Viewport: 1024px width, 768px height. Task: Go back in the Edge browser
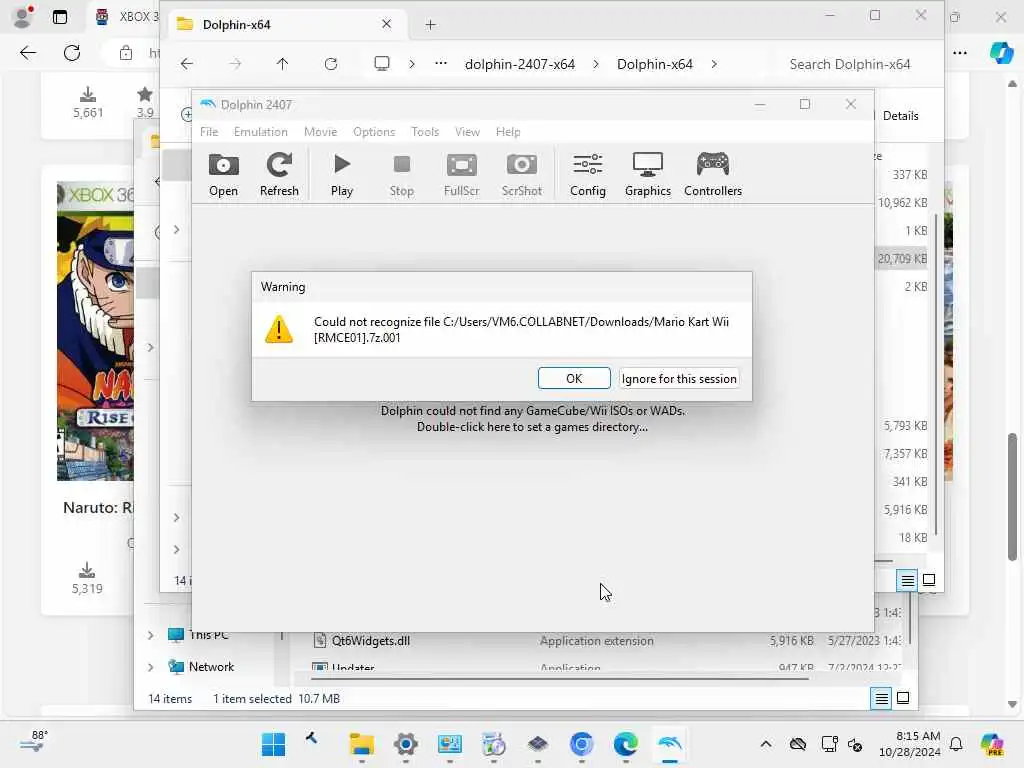click(x=28, y=53)
